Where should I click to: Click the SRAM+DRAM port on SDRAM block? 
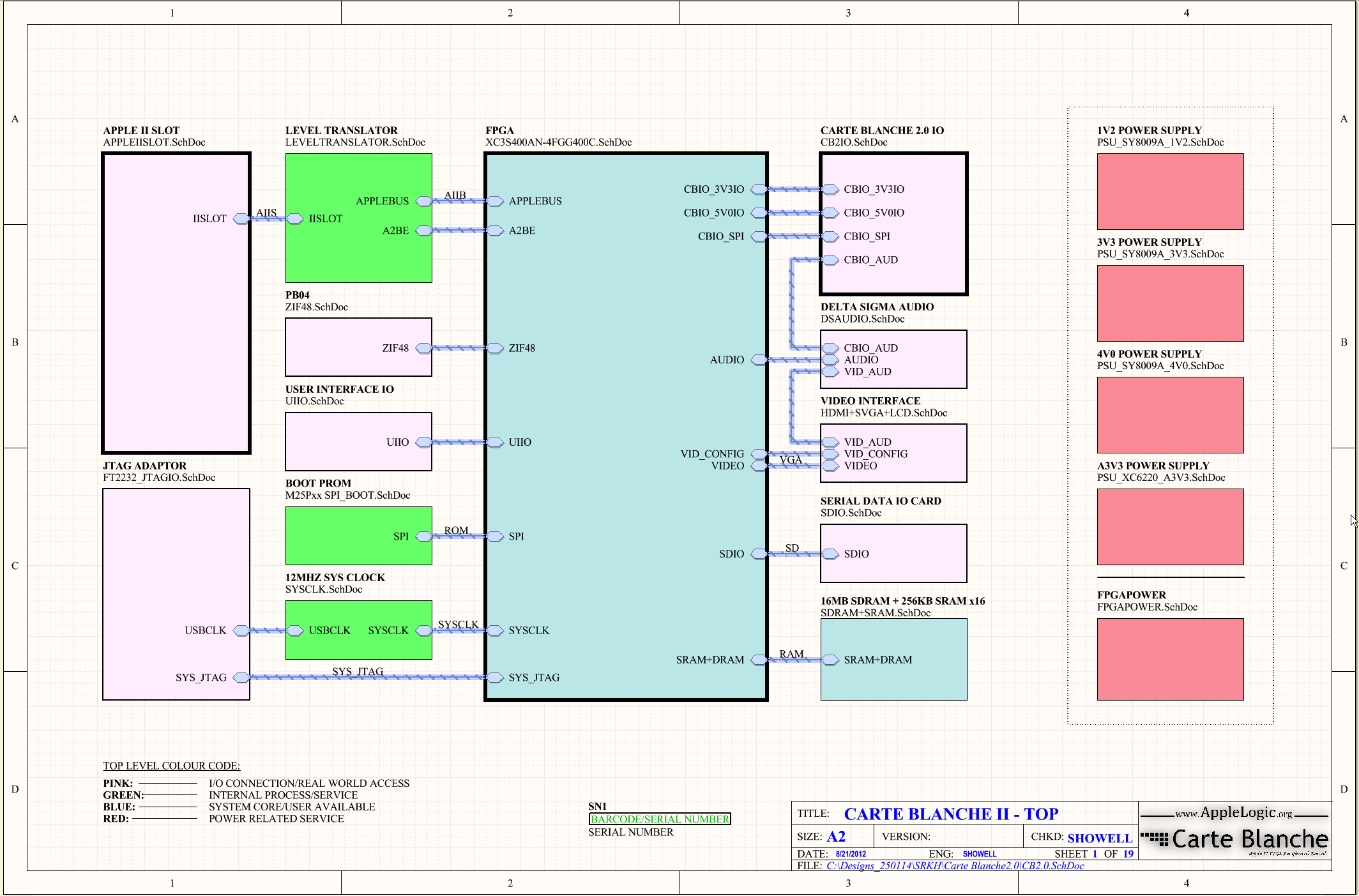[831, 660]
